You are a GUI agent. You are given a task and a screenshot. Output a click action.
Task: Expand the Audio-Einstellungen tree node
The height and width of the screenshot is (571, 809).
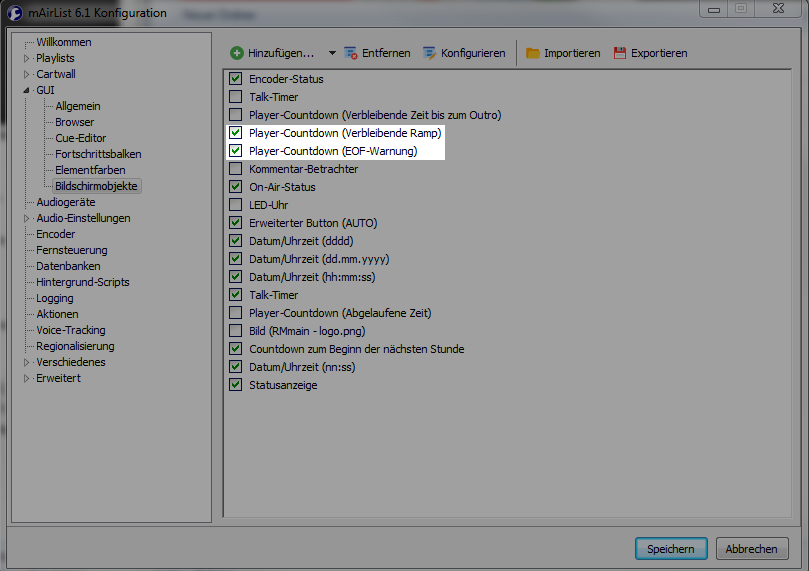26,218
